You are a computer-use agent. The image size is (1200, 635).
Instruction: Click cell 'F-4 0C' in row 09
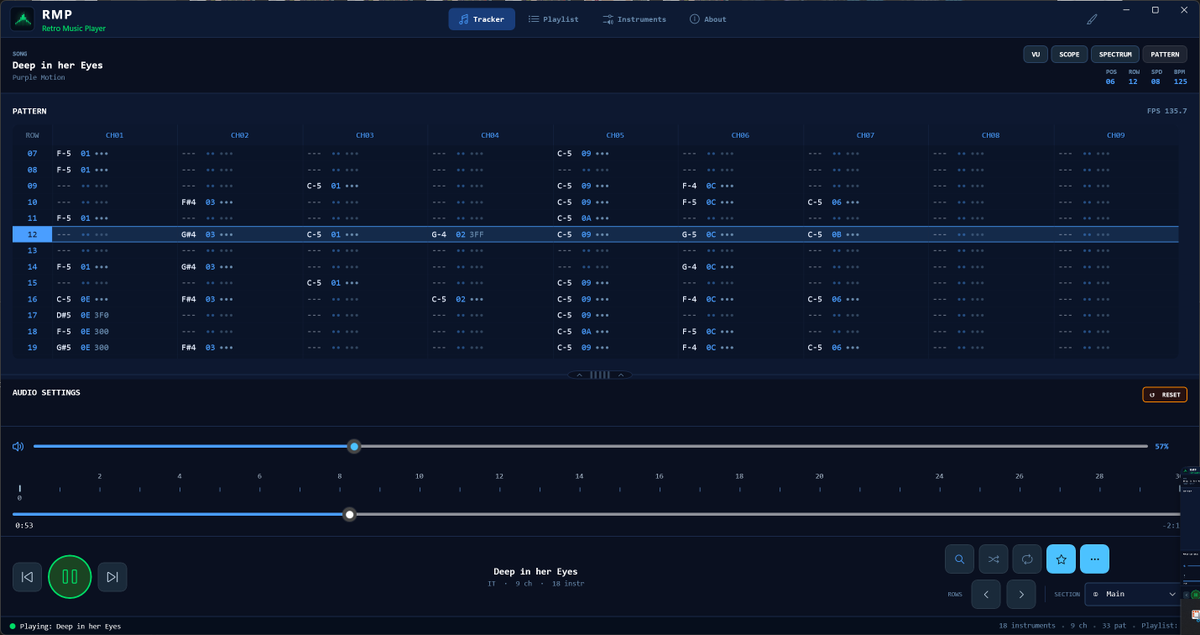709,185
